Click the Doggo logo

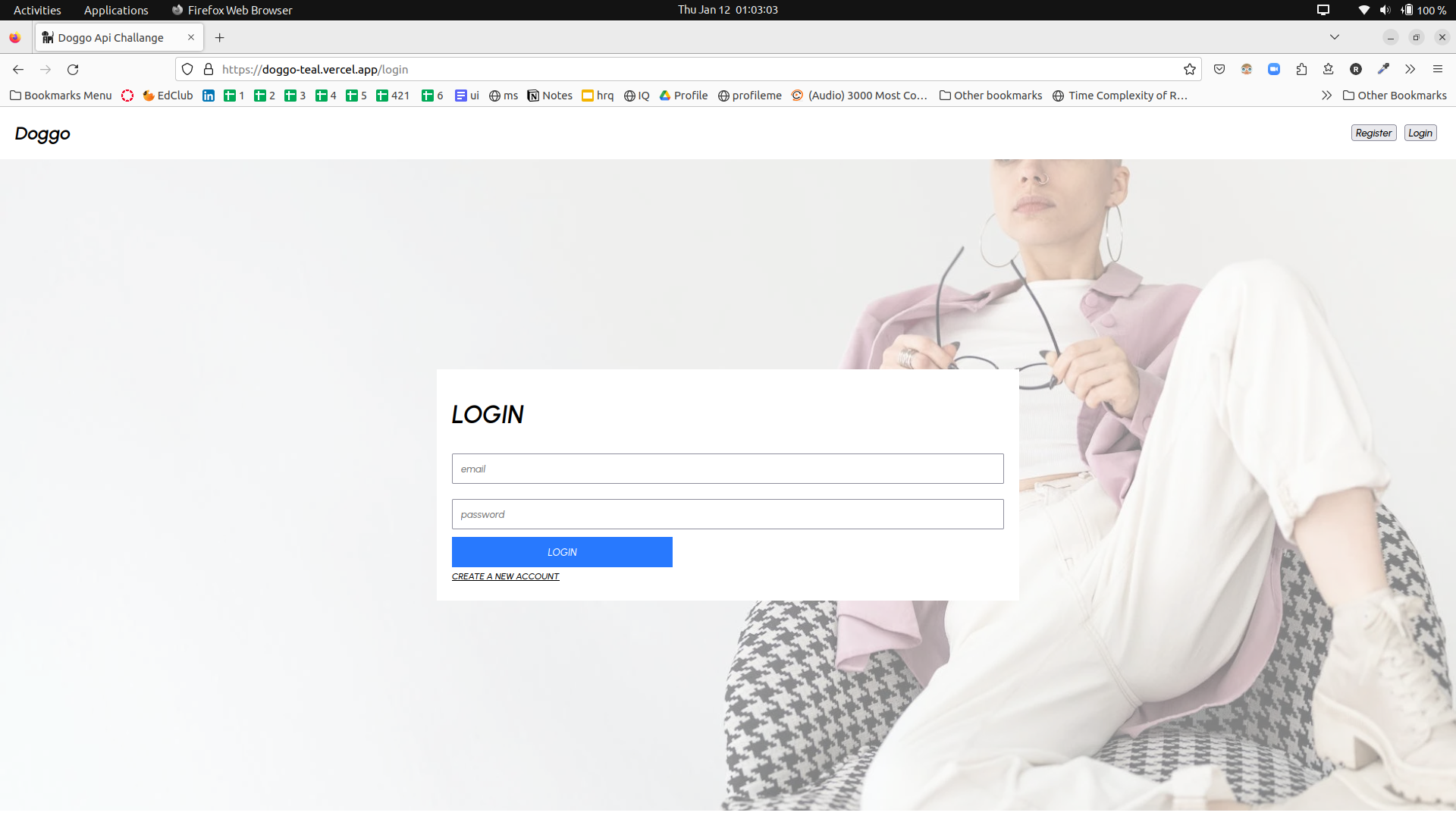tap(42, 133)
